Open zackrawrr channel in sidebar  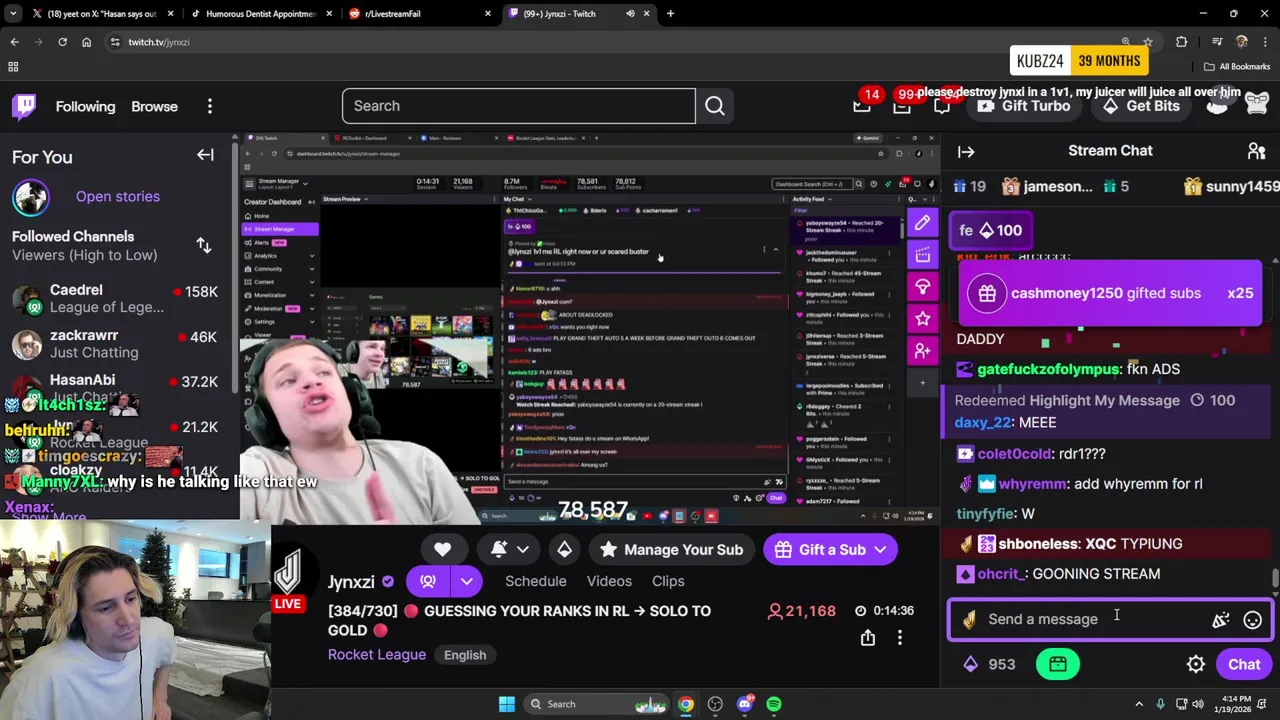coord(118,343)
